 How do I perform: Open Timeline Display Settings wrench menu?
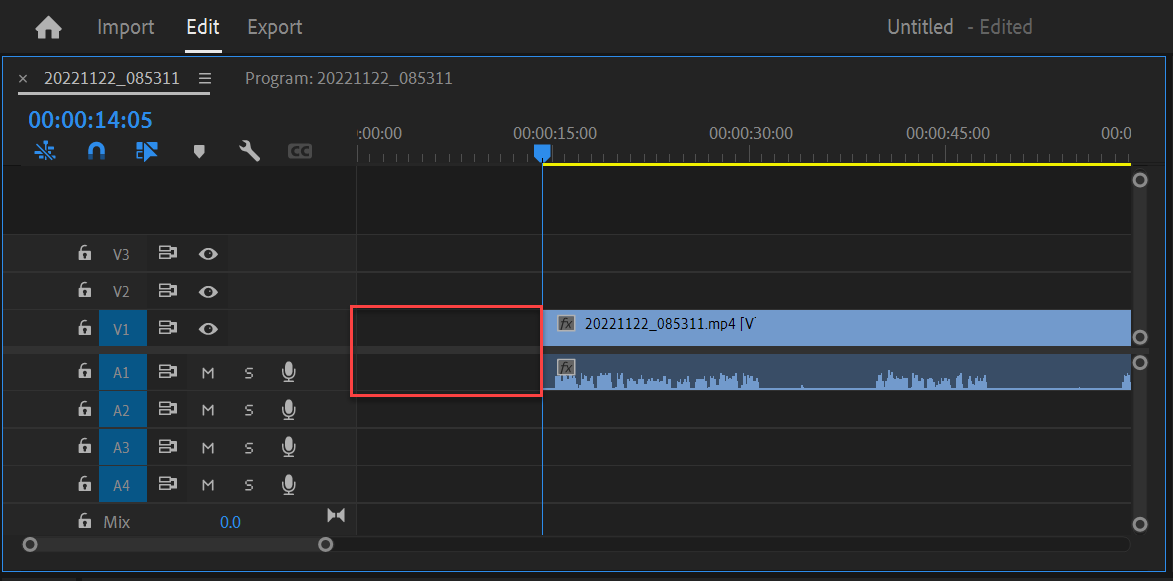click(249, 152)
